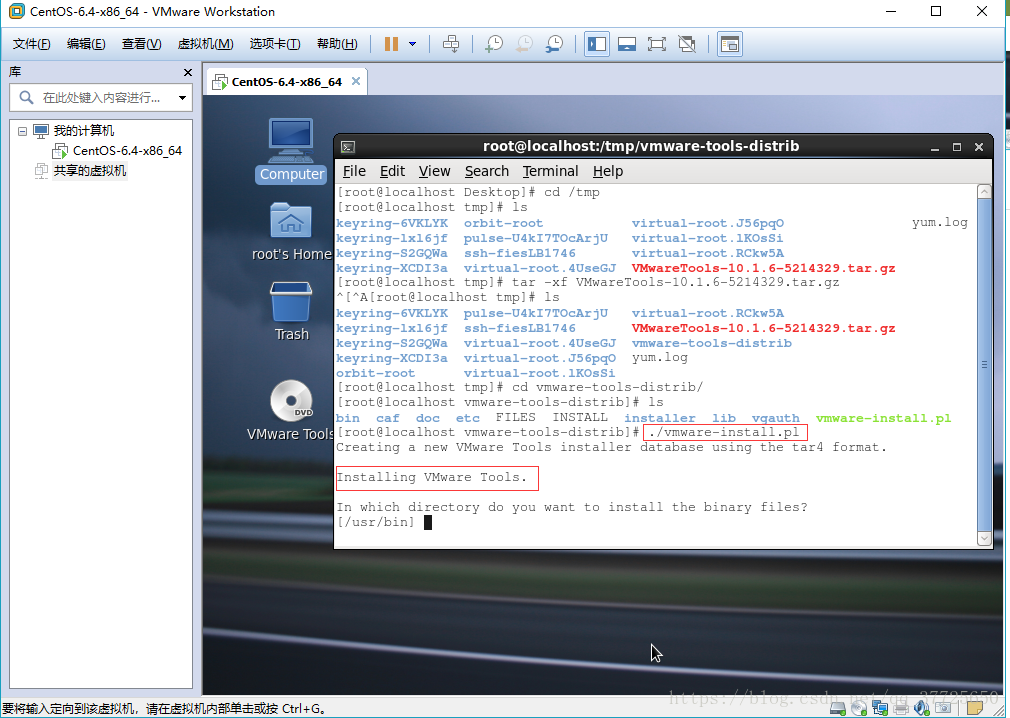This screenshot has width=1010, height=718.
Task: Open the 虚拟机(M) menu
Action: (205, 44)
